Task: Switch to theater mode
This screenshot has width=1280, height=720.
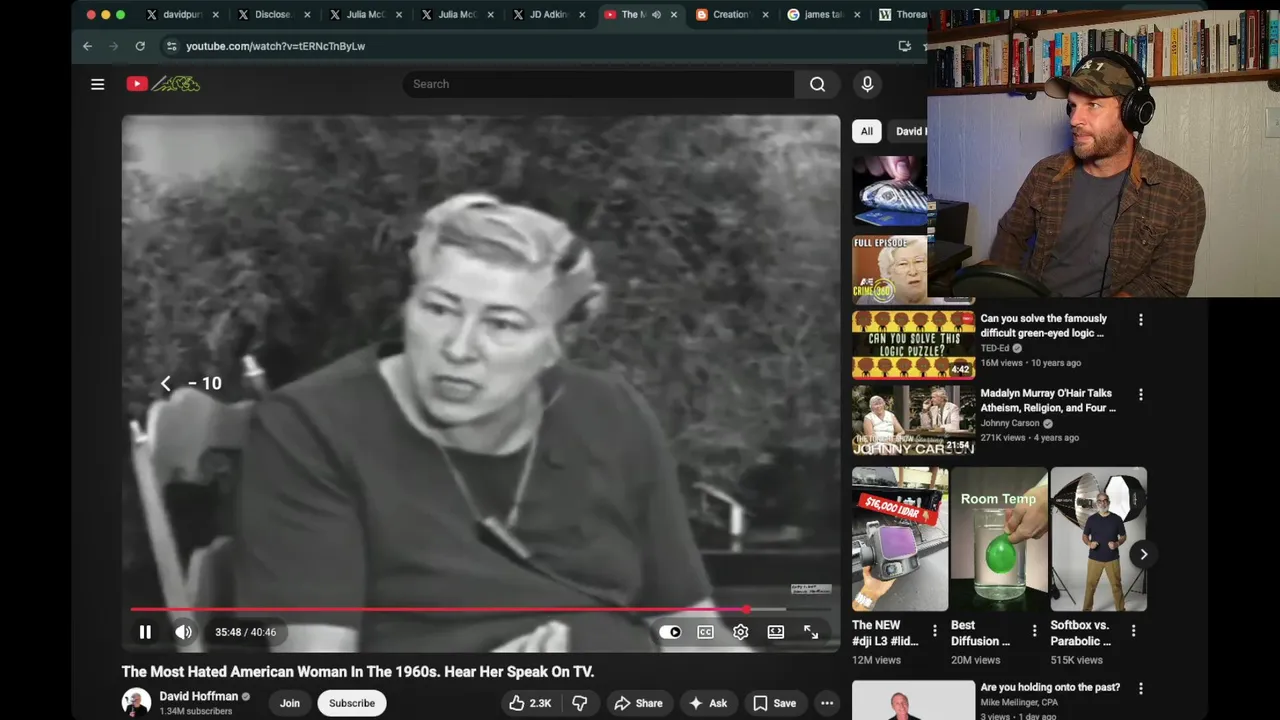Action: coord(775,632)
